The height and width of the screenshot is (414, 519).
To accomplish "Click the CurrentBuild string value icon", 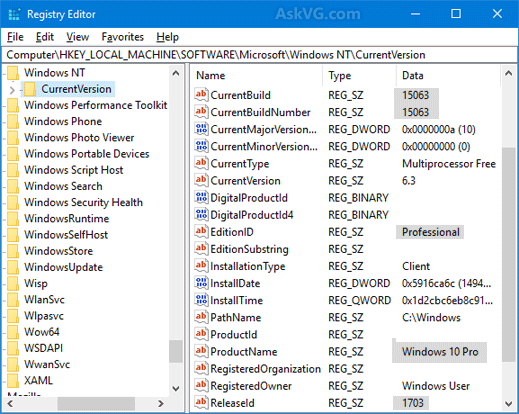I will [201, 95].
